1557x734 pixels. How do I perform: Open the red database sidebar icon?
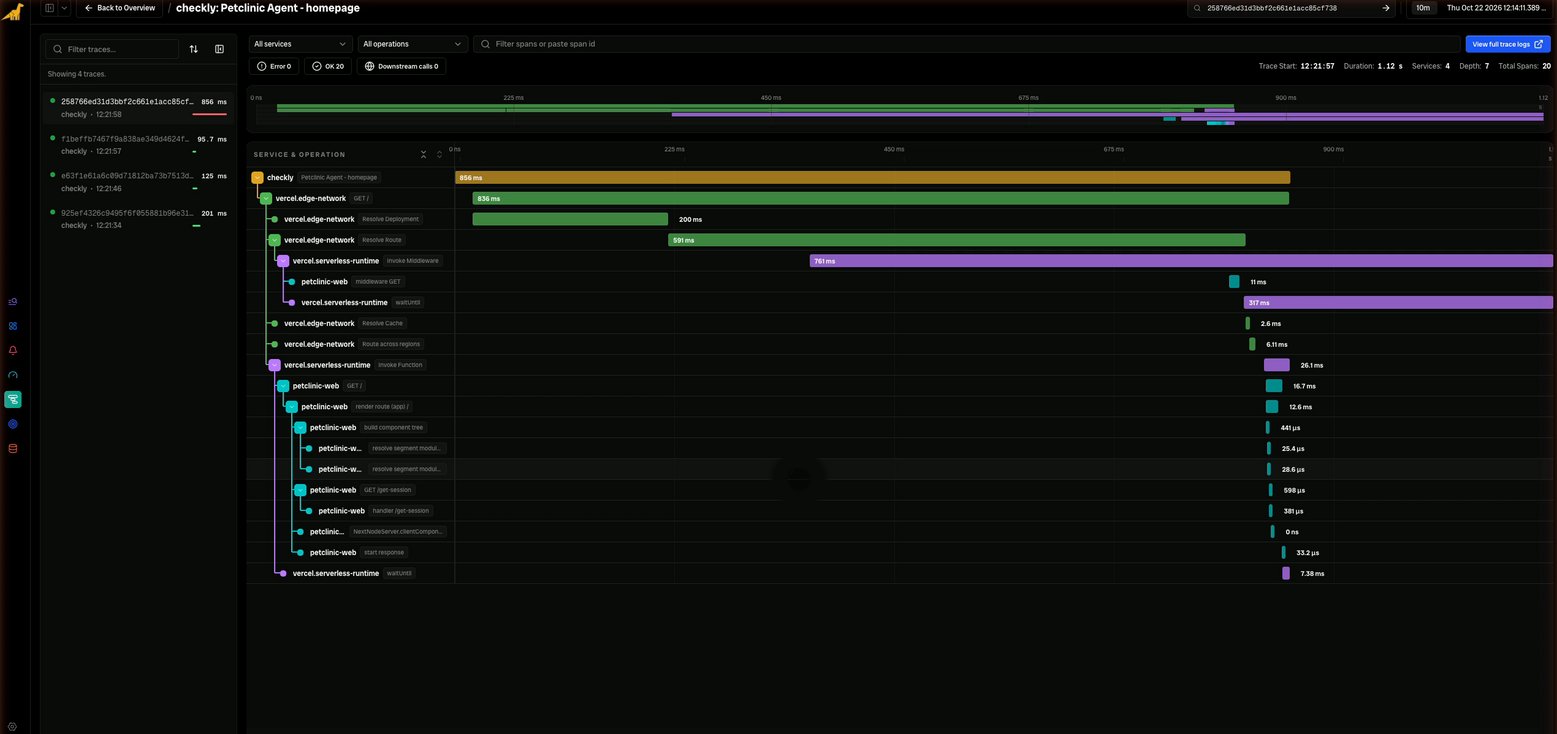pos(13,448)
